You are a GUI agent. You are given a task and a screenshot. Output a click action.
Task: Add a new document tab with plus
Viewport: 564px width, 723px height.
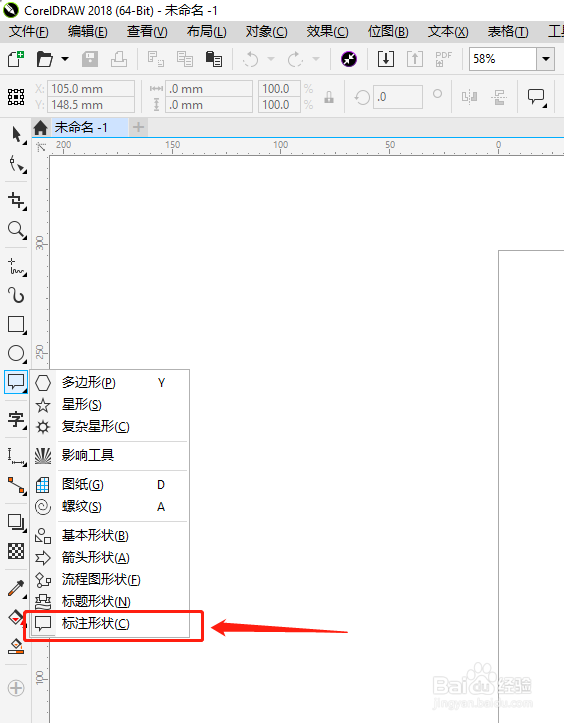[138, 127]
